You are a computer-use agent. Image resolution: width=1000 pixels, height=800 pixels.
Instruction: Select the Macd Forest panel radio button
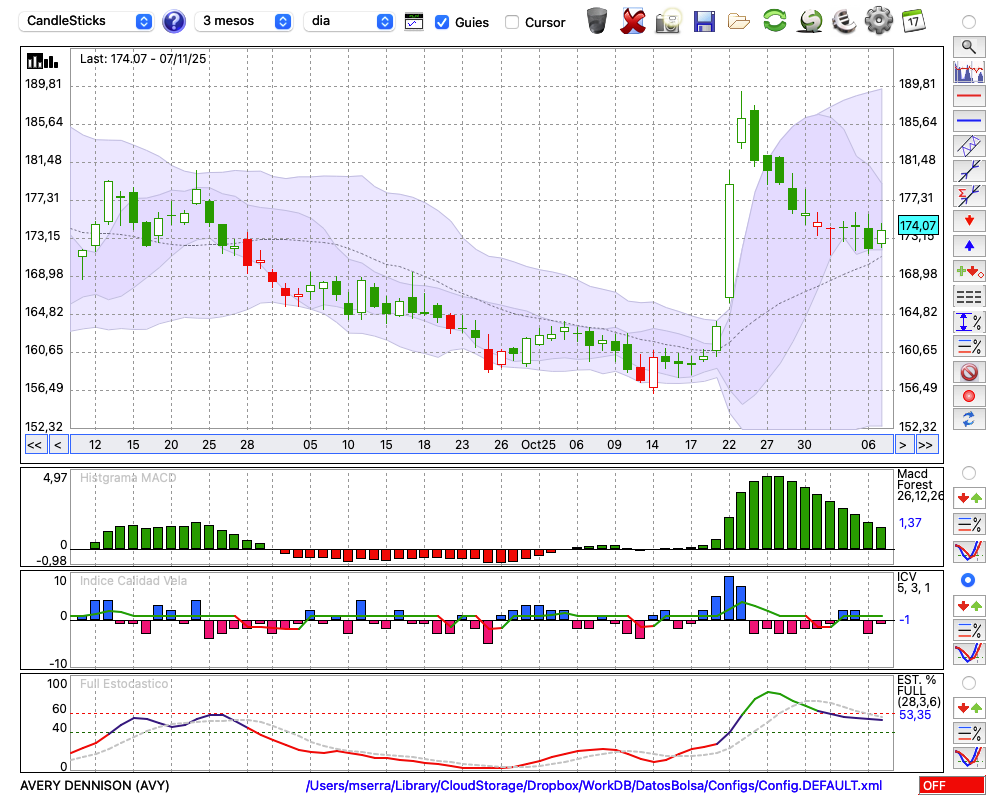968,472
